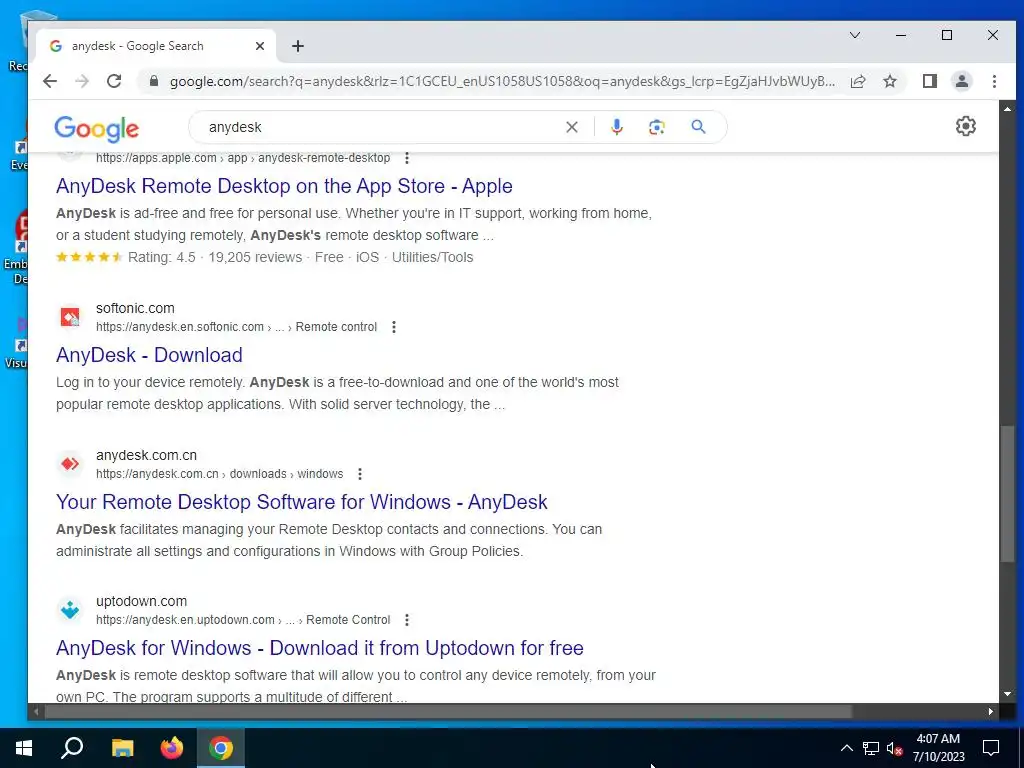Open Windows taskbar search
The image size is (1024, 768).
(x=72, y=748)
